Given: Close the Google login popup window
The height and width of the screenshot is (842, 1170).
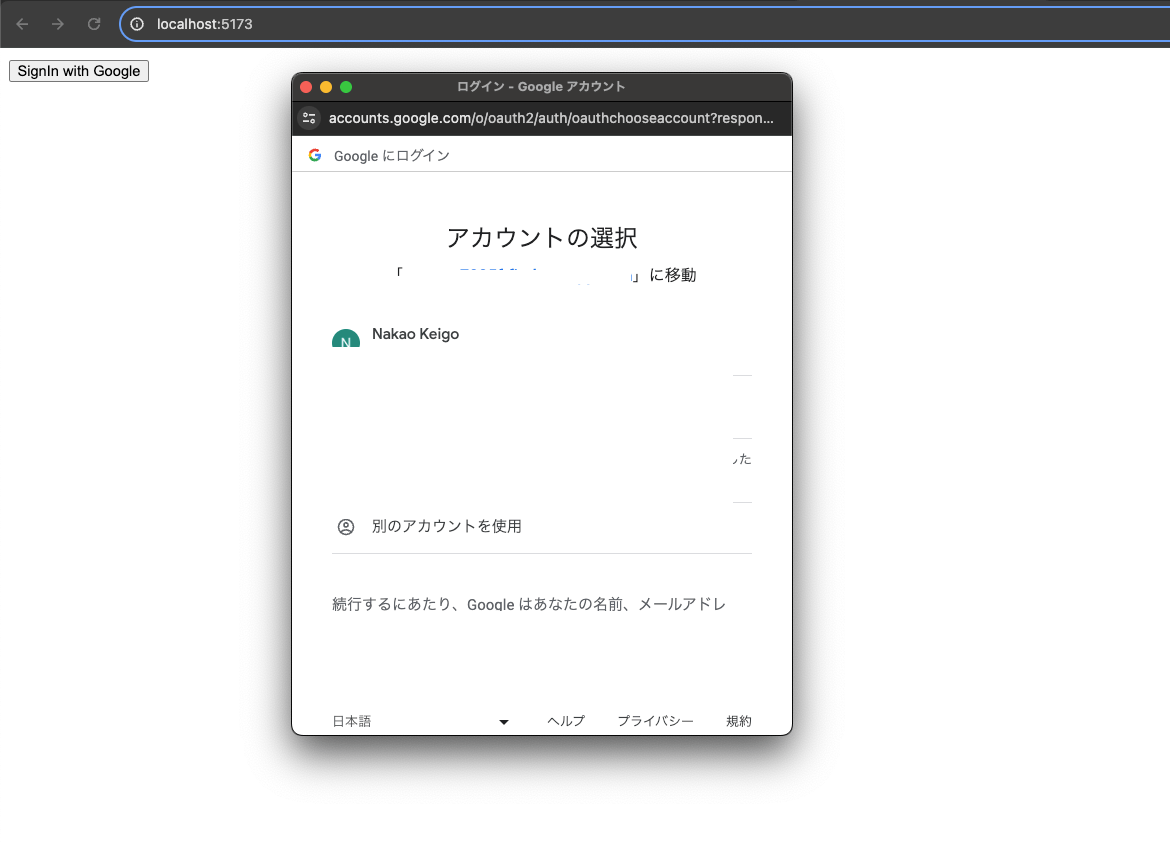Looking at the screenshot, I should (x=306, y=87).
